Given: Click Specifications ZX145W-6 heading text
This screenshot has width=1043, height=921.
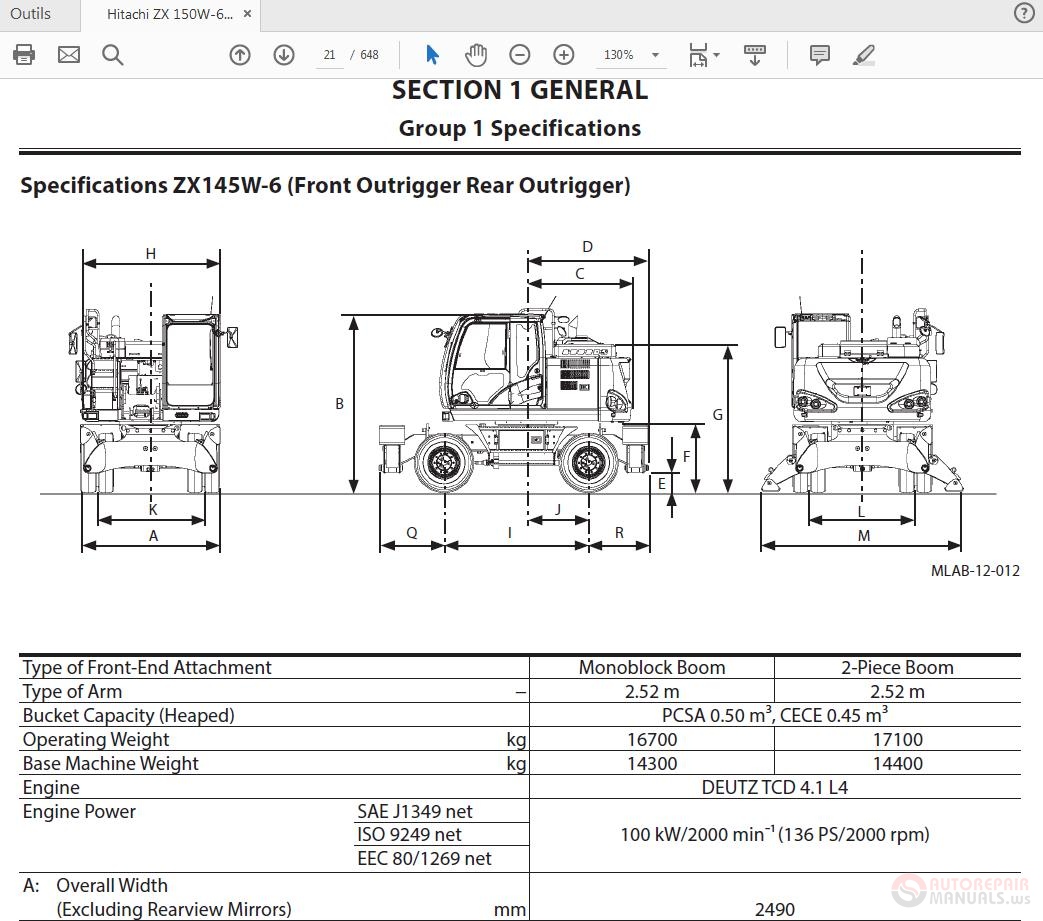Looking at the screenshot, I should 325,186.
